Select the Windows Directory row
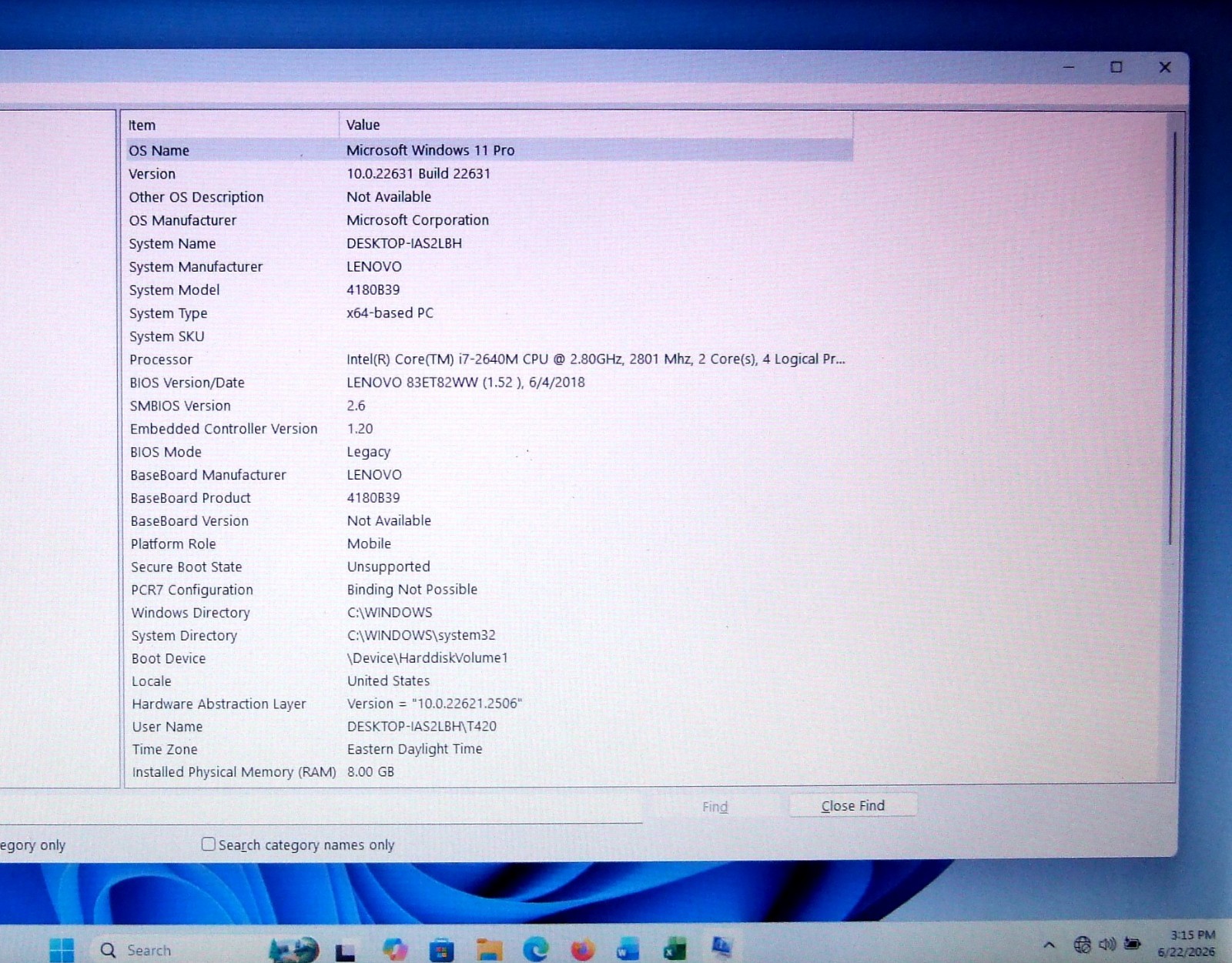 pyautogui.click(x=489, y=613)
